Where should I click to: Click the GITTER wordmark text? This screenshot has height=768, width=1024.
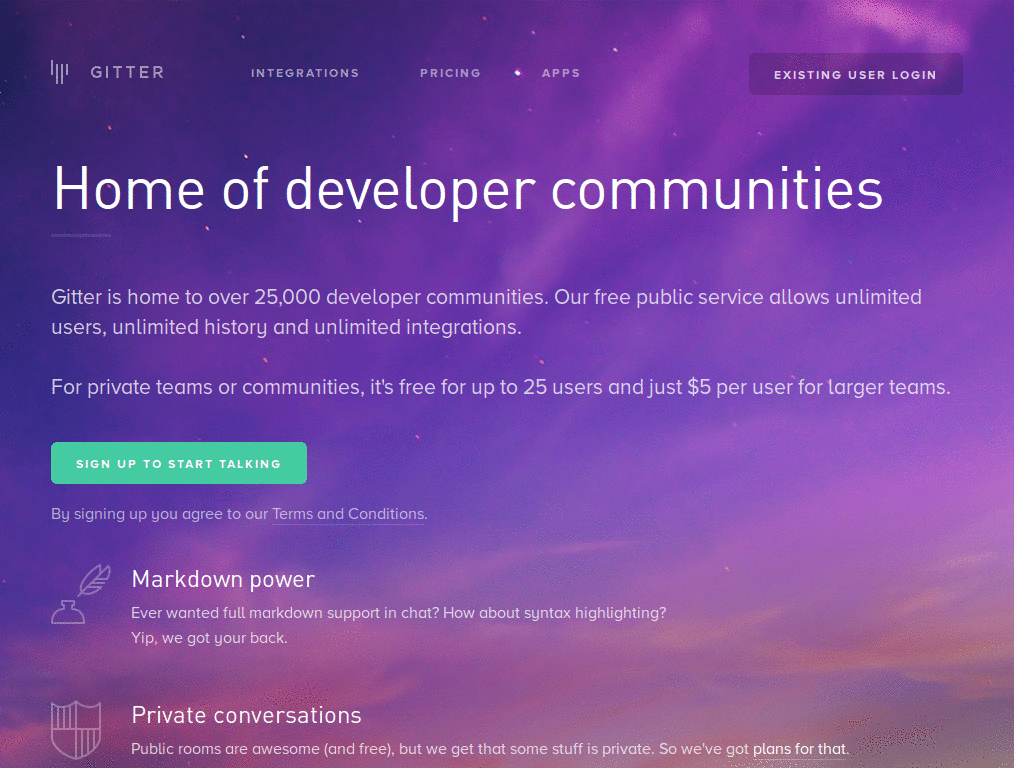[x=127, y=72]
